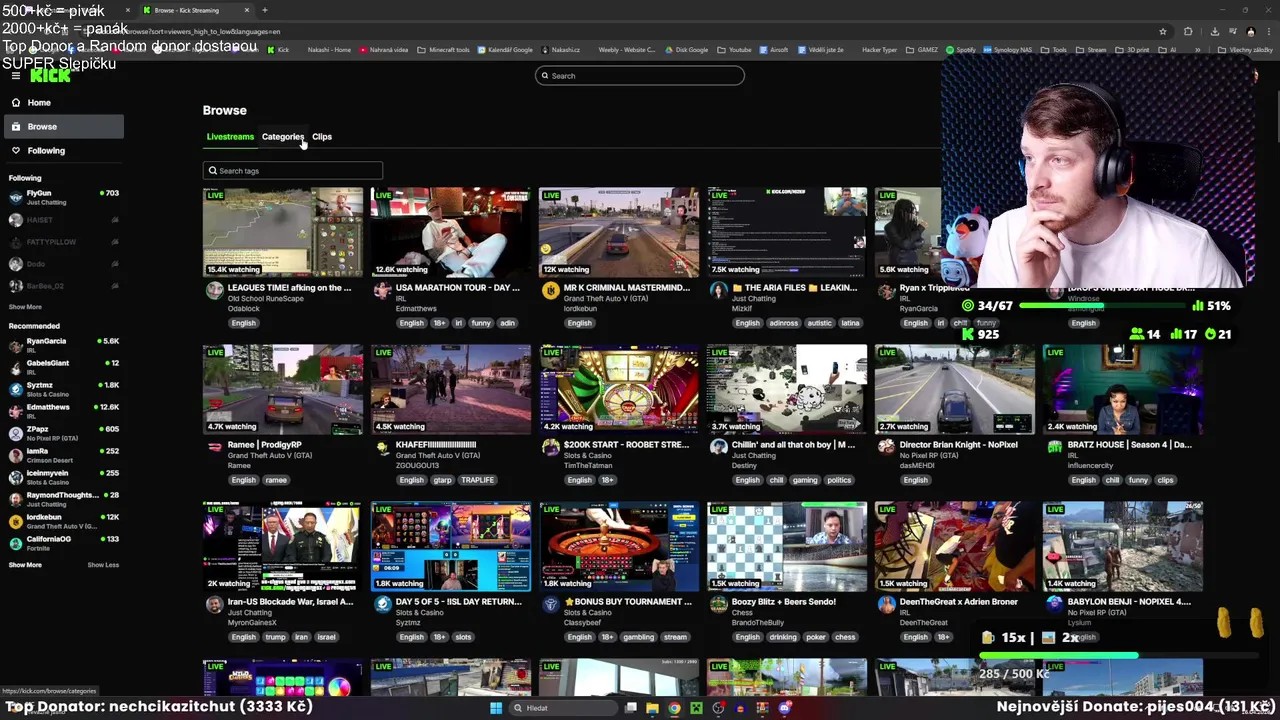Open $200K START ROOBET stream title
Viewport: 1280px width, 720px height.
coord(627,444)
